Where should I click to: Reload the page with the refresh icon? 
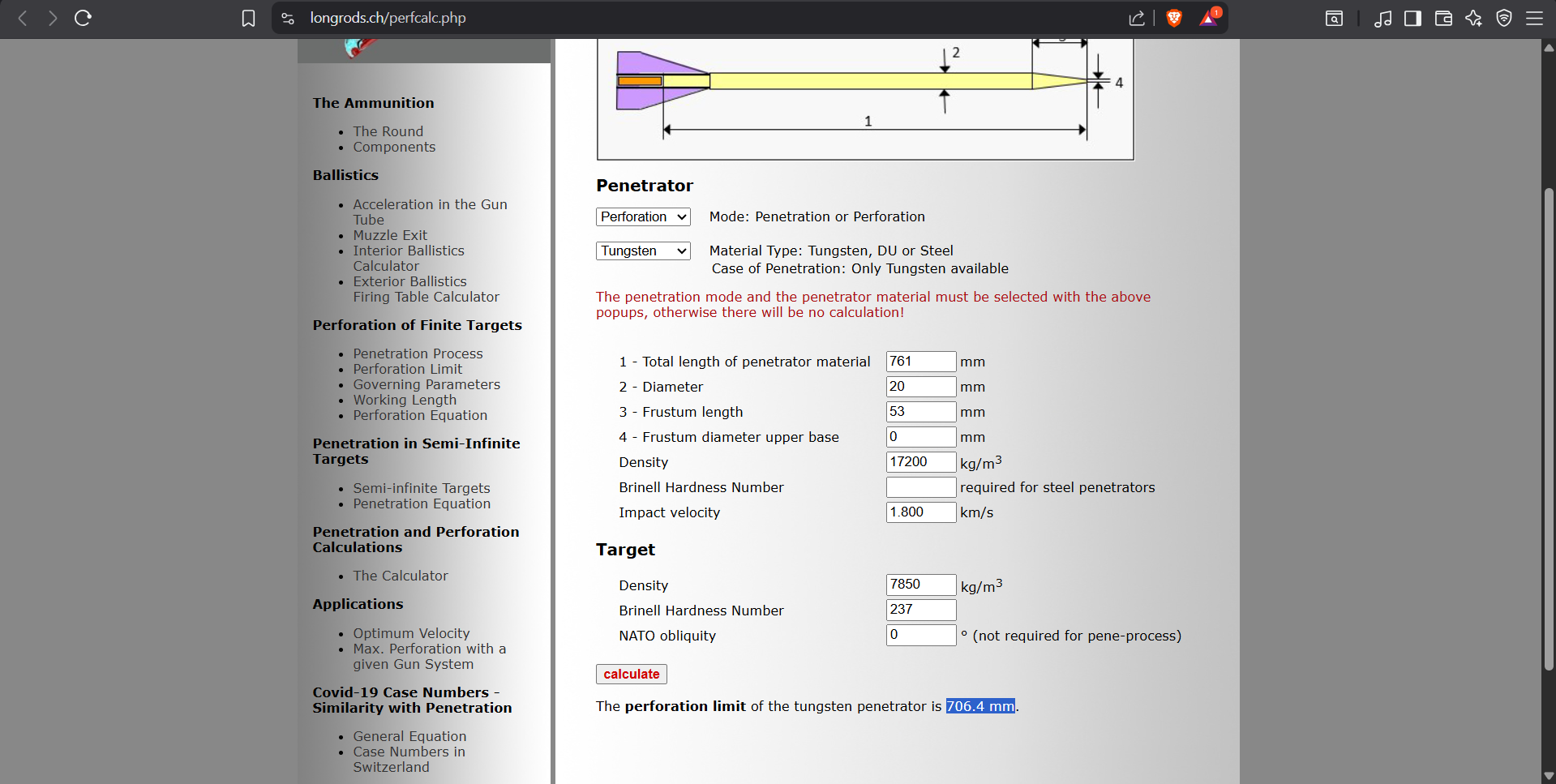point(83,18)
